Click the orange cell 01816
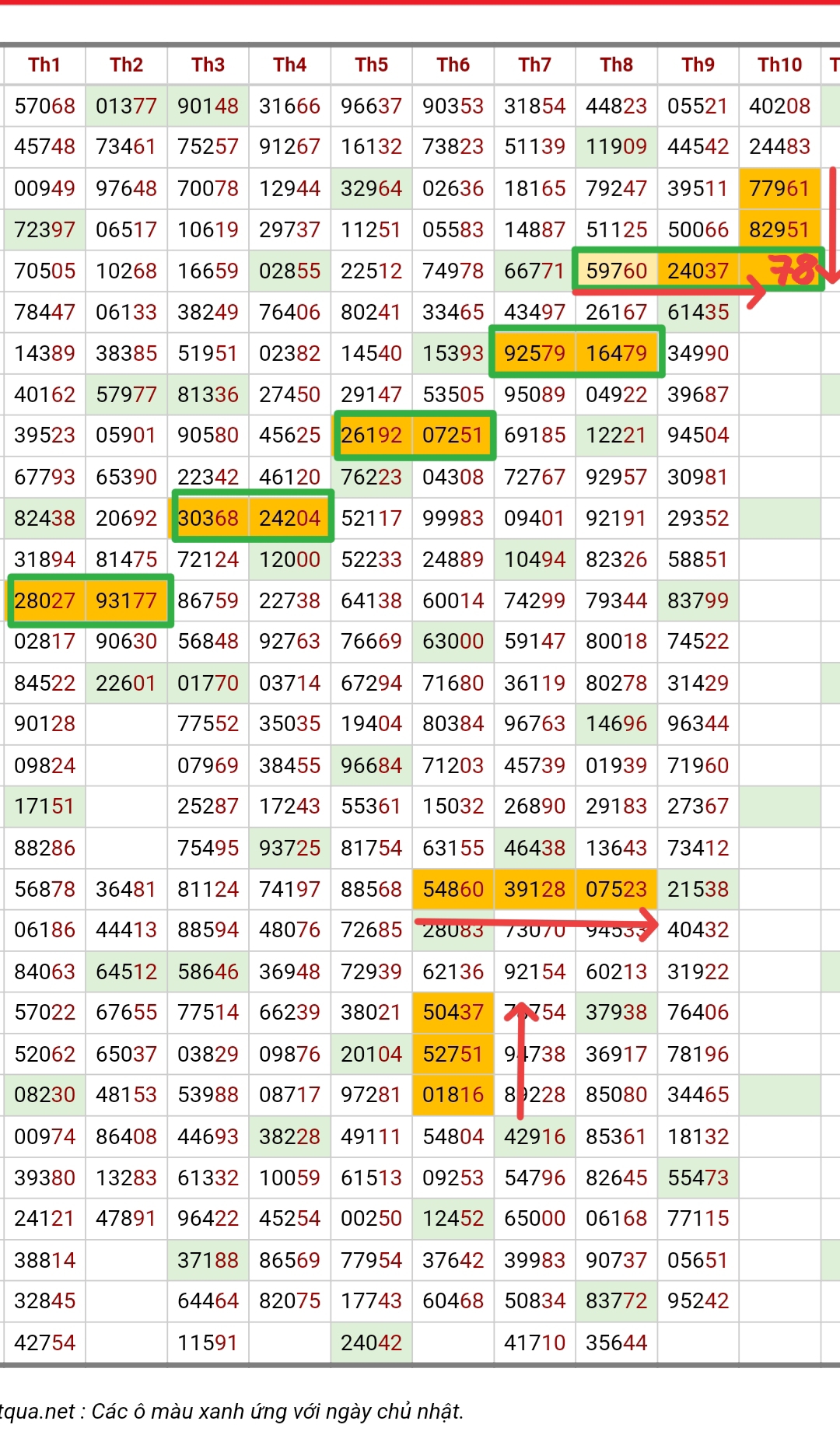The width and height of the screenshot is (840, 1449). click(x=453, y=1094)
